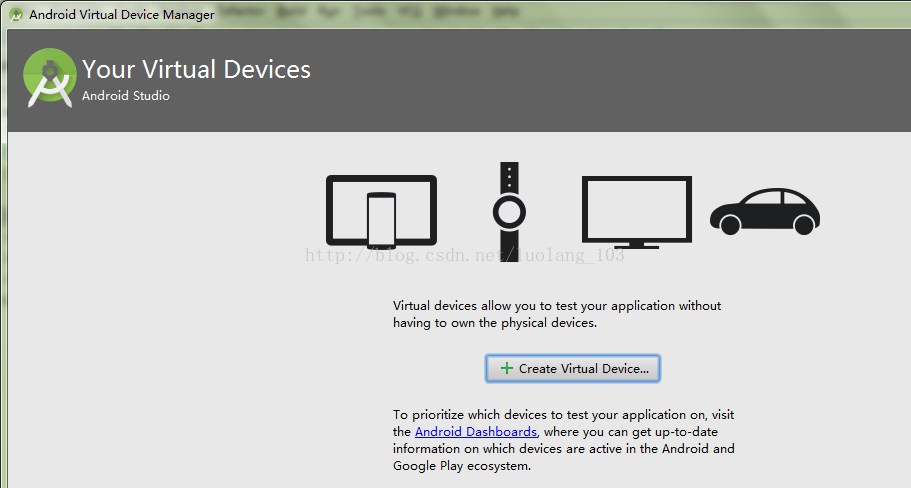This screenshot has width=911, height=488.
Task: Select the Wear watch device icon
Action: tap(510, 211)
